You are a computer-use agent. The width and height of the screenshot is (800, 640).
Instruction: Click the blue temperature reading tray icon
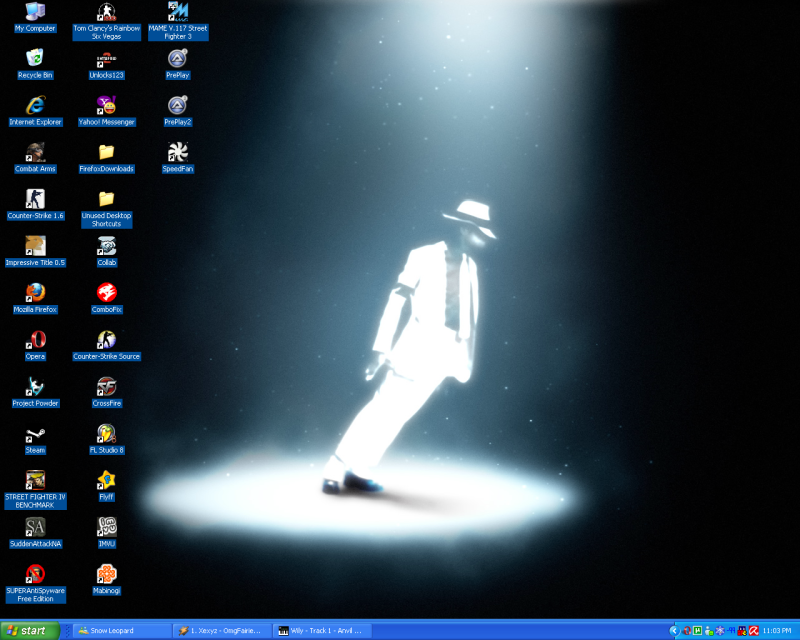pos(731,631)
